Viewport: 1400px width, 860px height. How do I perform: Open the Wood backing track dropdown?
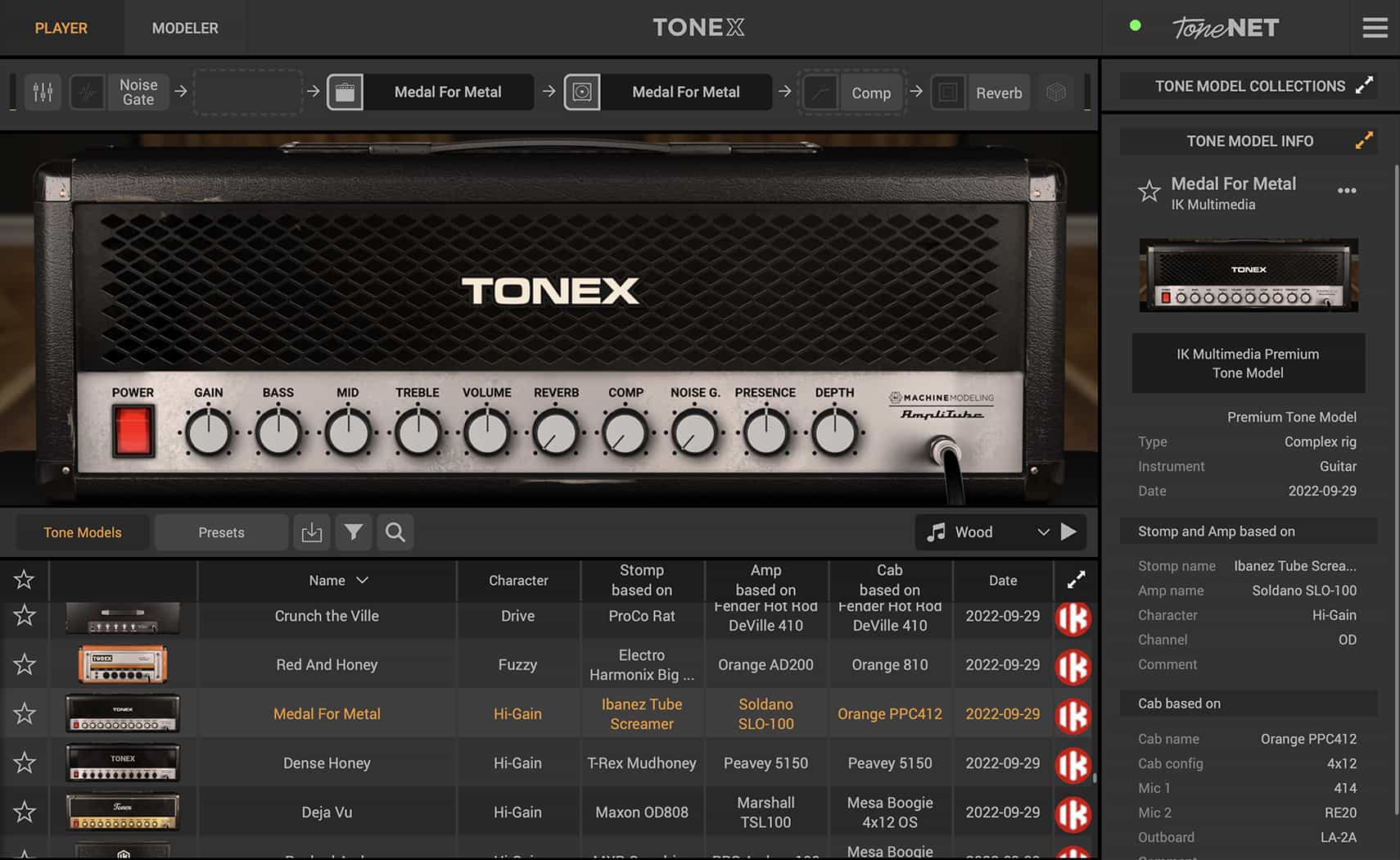click(1043, 532)
